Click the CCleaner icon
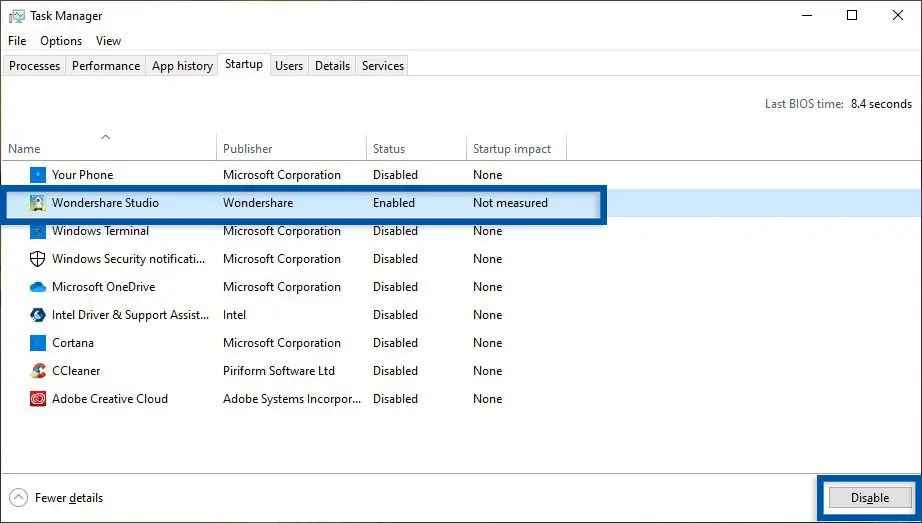This screenshot has height=523, width=922. point(38,371)
